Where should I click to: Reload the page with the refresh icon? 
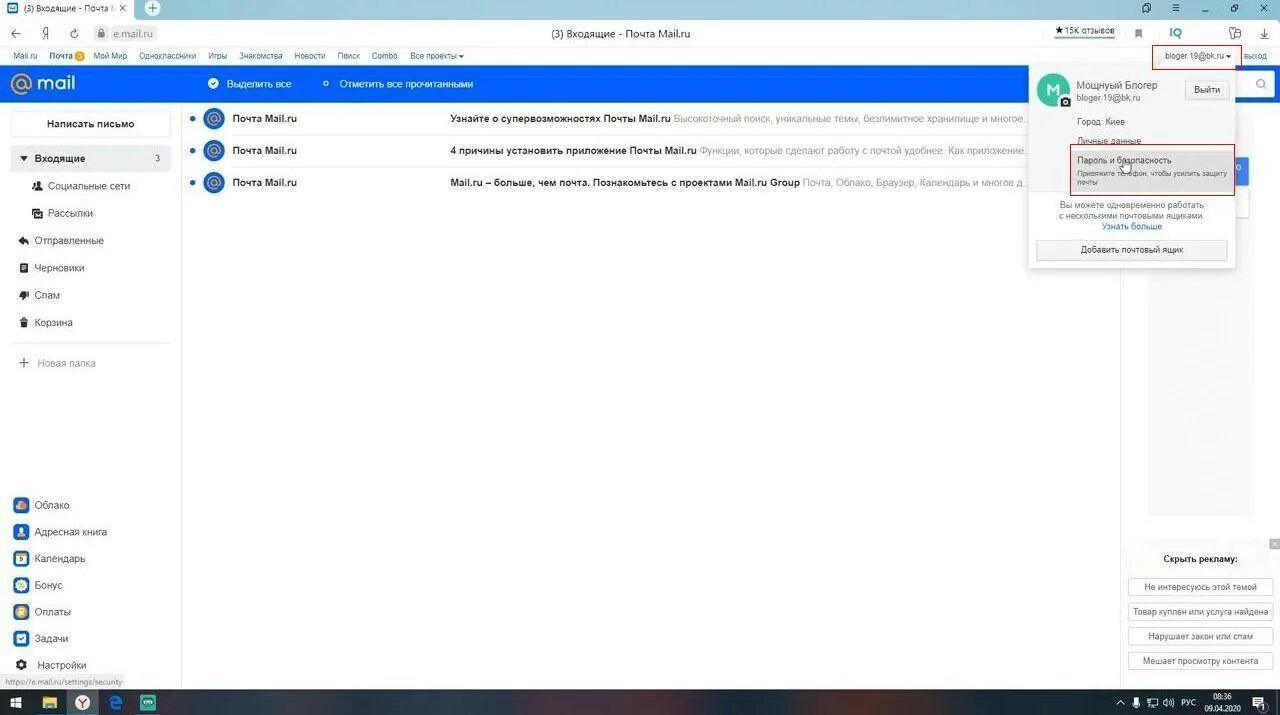(x=74, y=33)
